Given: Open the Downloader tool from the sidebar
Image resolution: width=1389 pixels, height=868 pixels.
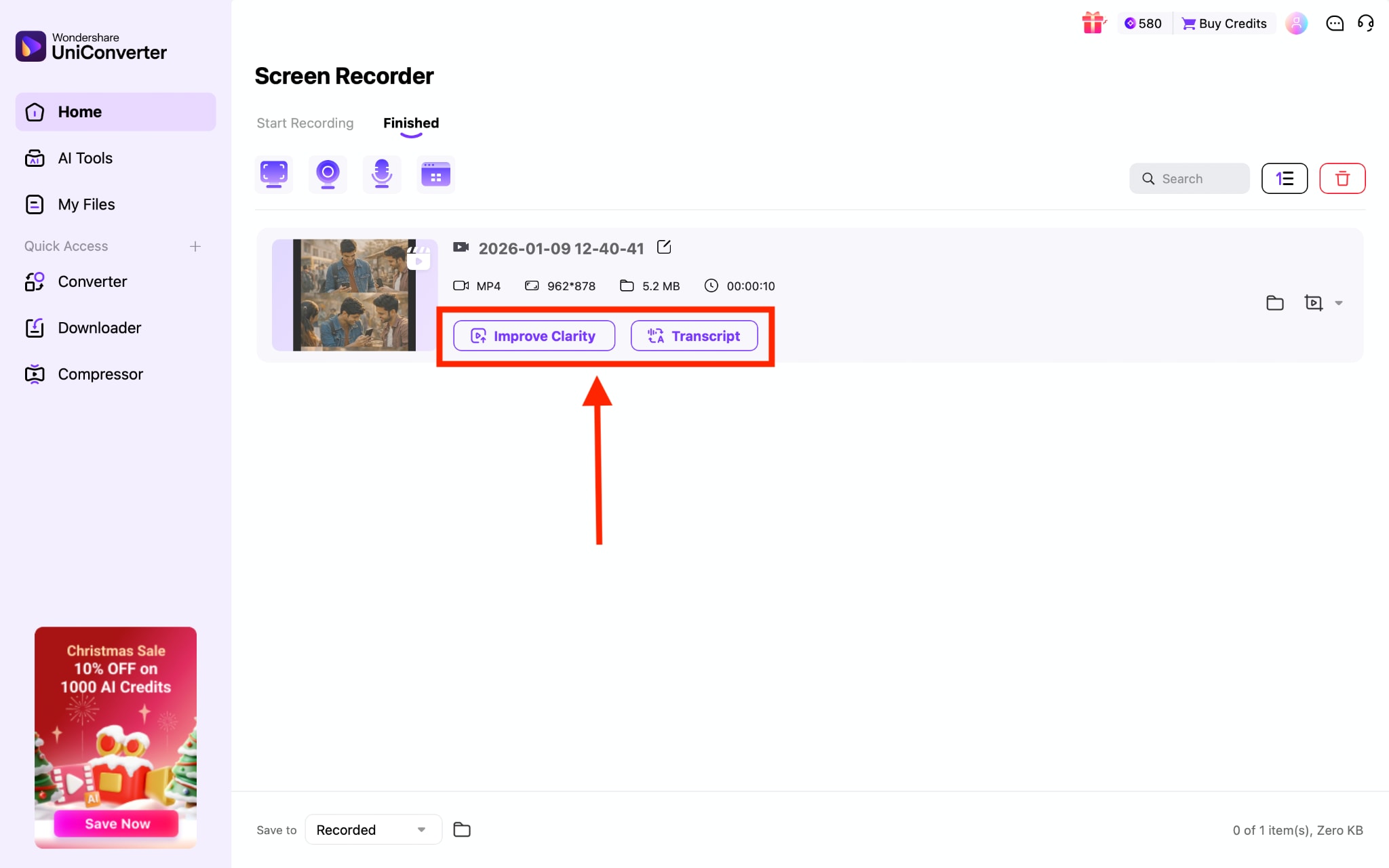Looking at the screenshot, I should coord(99,328).
